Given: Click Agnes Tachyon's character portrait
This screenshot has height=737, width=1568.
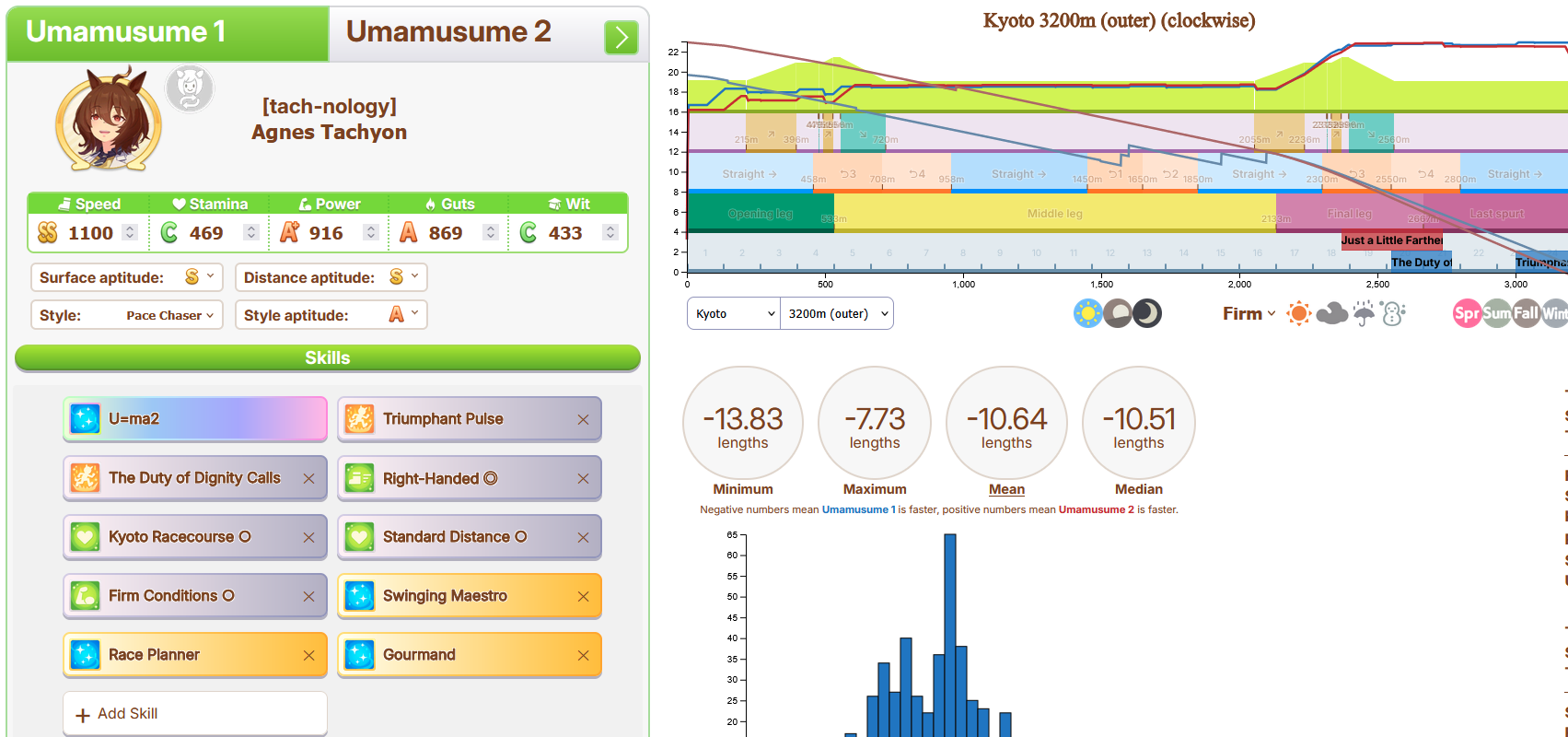Looking at the screenshot, I should 110,119.
